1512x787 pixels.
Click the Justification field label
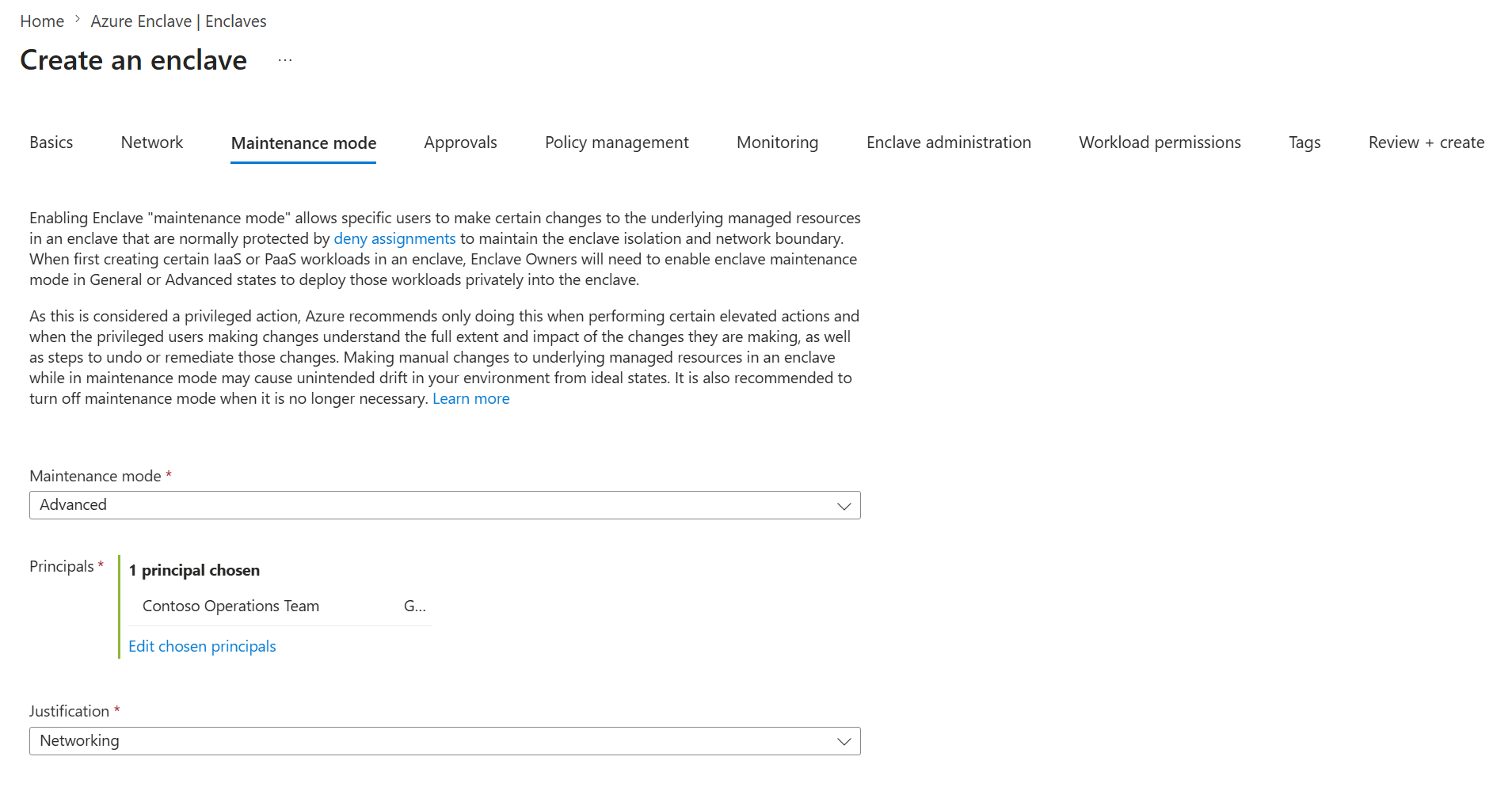[x=69, y=711]
